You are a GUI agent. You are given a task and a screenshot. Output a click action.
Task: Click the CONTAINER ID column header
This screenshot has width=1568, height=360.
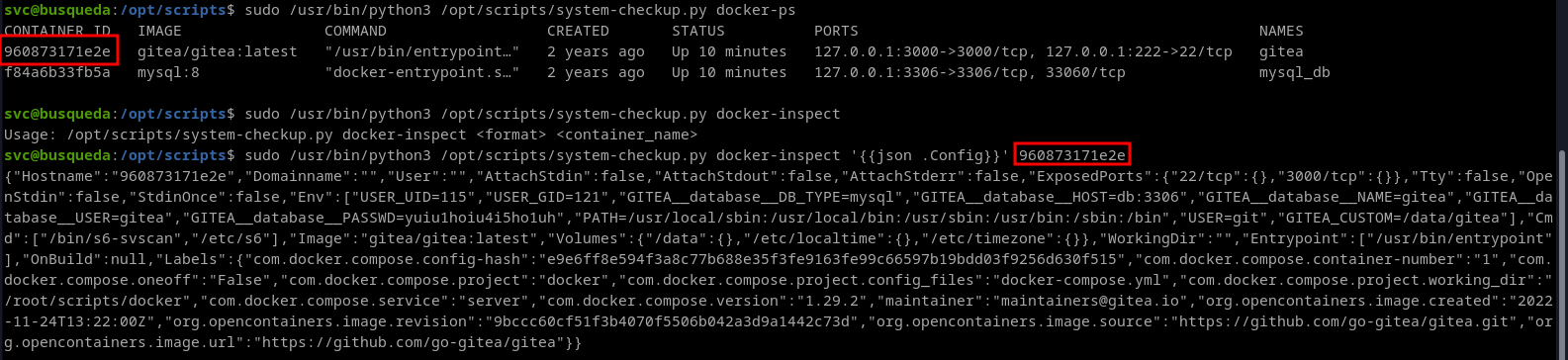[x=57, y=31]
